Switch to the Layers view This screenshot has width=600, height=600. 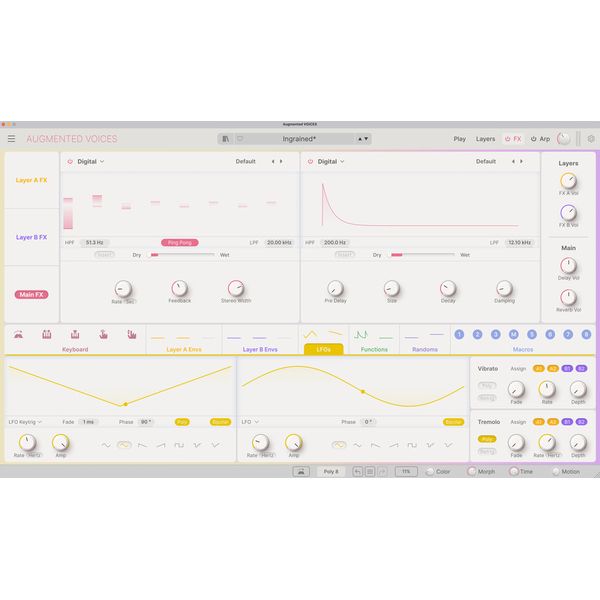point(485,139)
